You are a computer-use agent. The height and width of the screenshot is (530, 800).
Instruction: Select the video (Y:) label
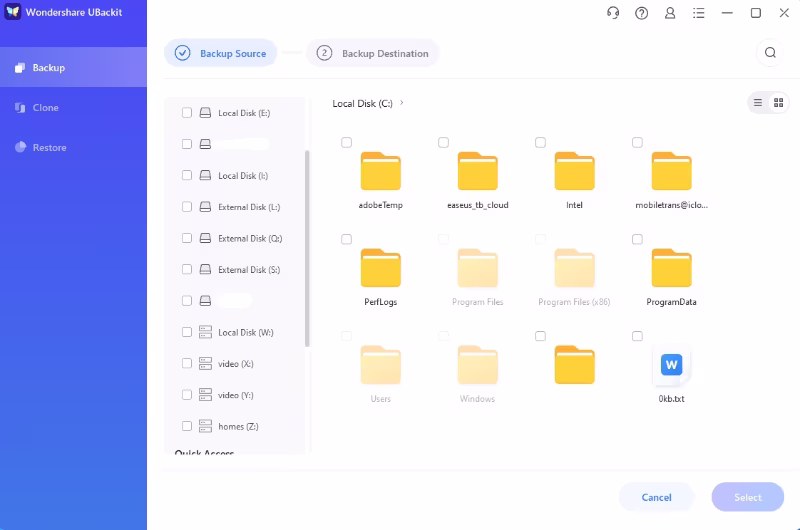[x=236, y=395]
